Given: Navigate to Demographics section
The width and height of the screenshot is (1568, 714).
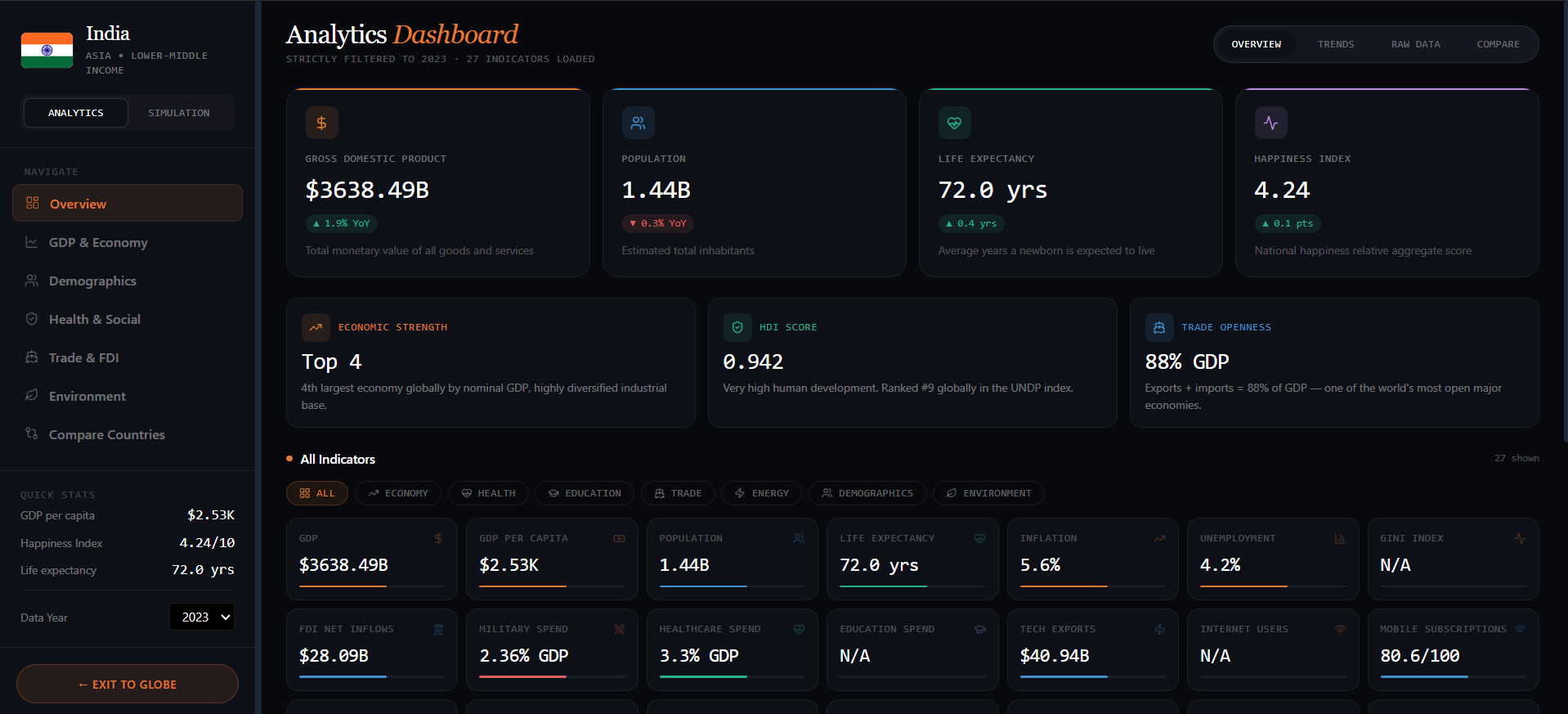Looking at the screenshot, I should [x=128, y=281].
